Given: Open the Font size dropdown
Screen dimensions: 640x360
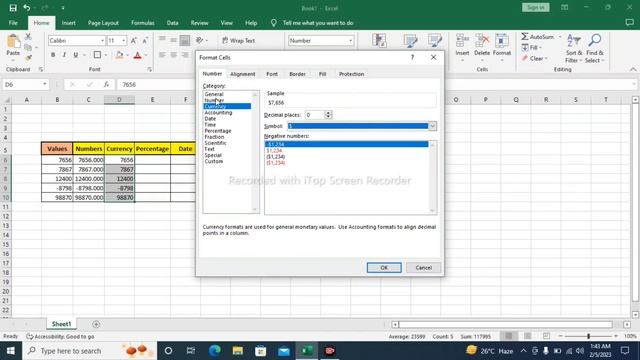Looking at the screenshot, I should point(124,40).
